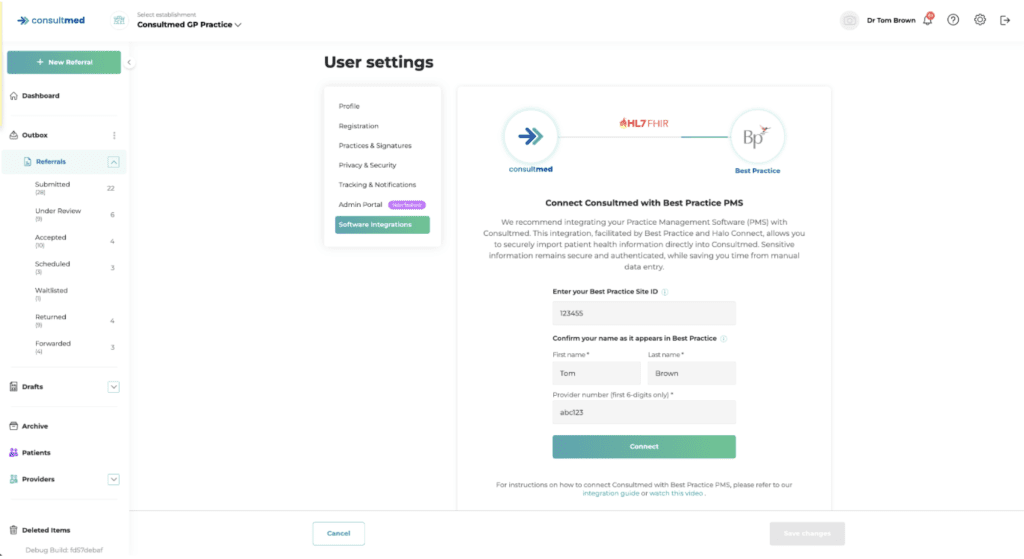Click the Patients people icon

(14, 453)
